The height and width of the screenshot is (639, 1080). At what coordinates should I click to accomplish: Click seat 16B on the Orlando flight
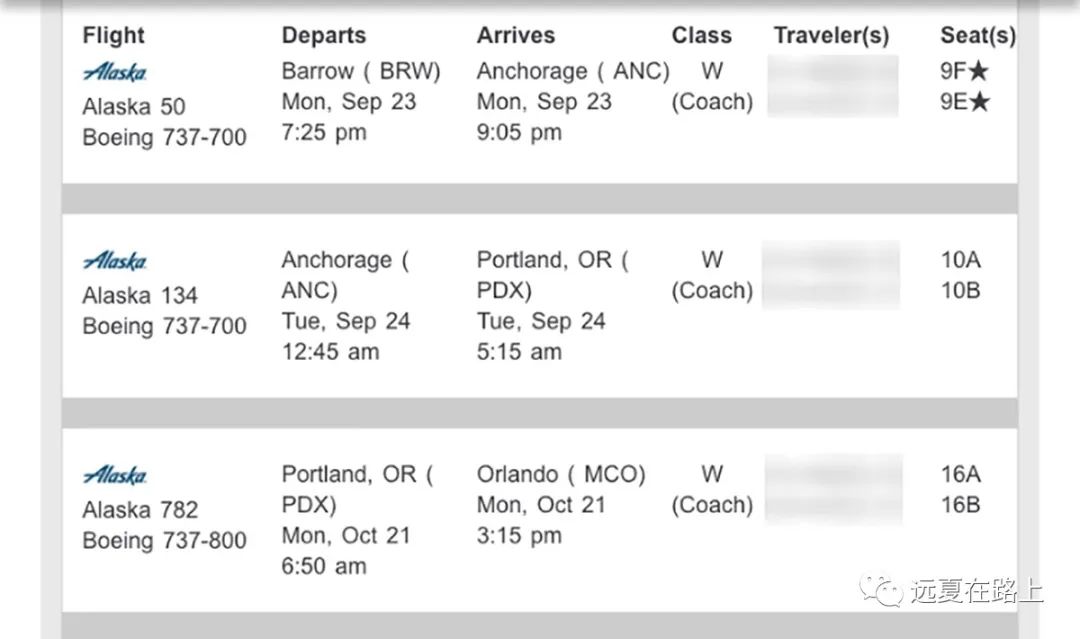pyautogui.click(x=961, y=505)
